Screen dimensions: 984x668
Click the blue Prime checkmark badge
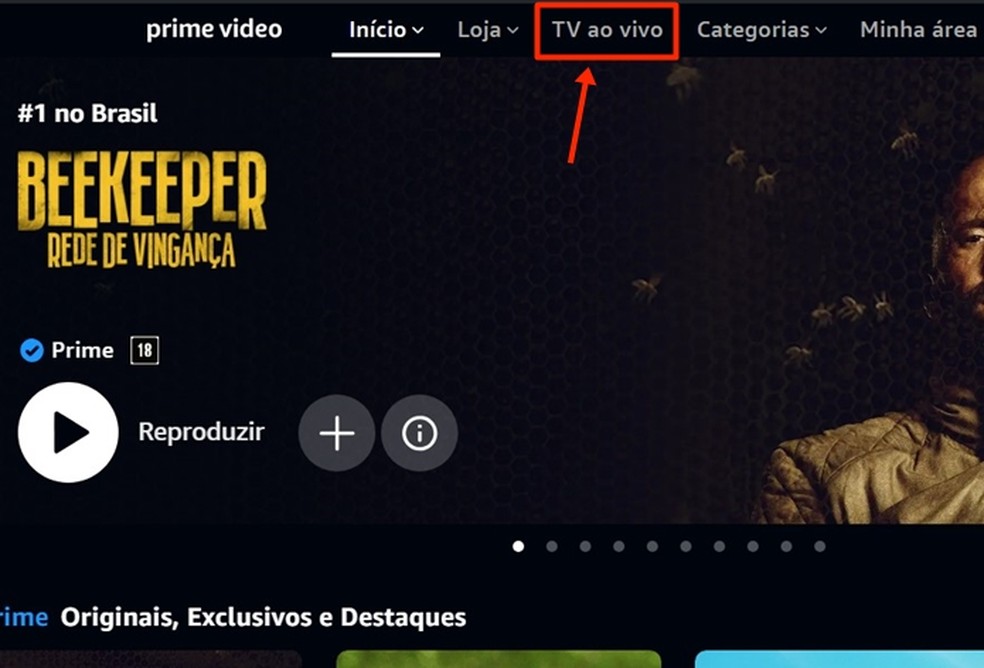pos(31,350)
